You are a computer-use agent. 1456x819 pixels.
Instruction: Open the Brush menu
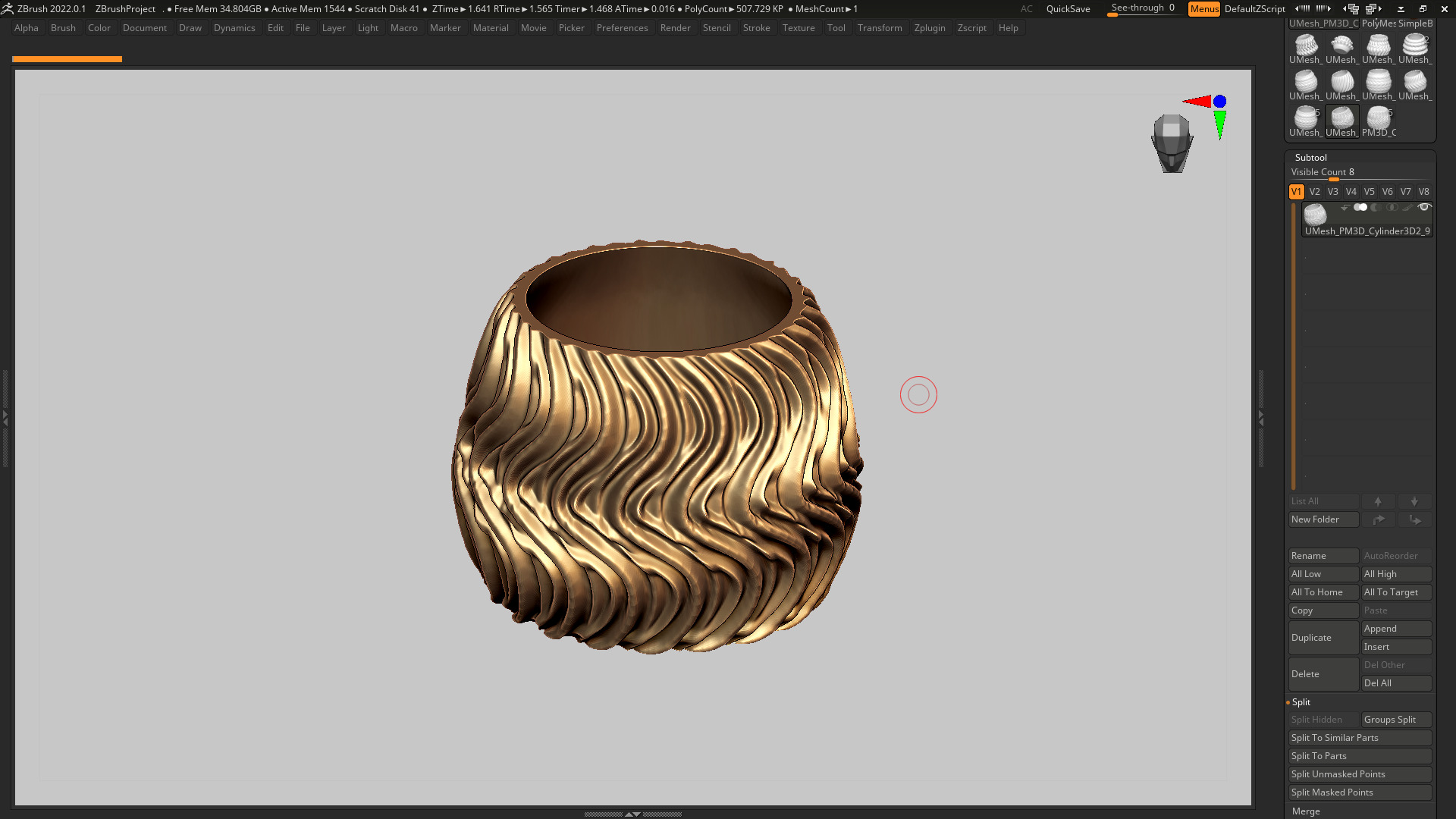click(63, 28)
